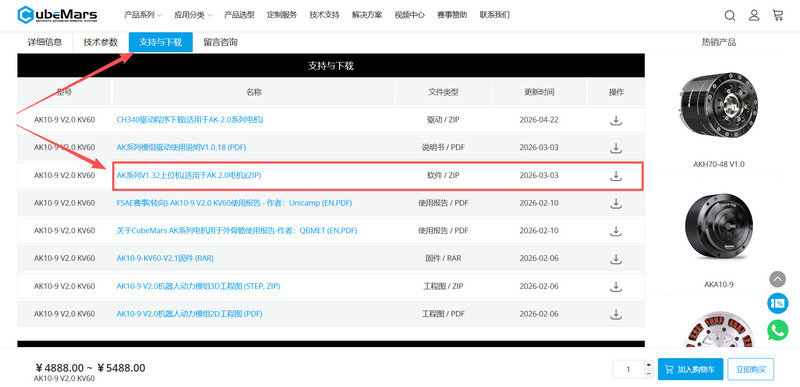The width and height of the screenshot is (800, 387).
Task: Download the AK10-9-KV60-V2.1 firmware icon
Action: point(616,259)
